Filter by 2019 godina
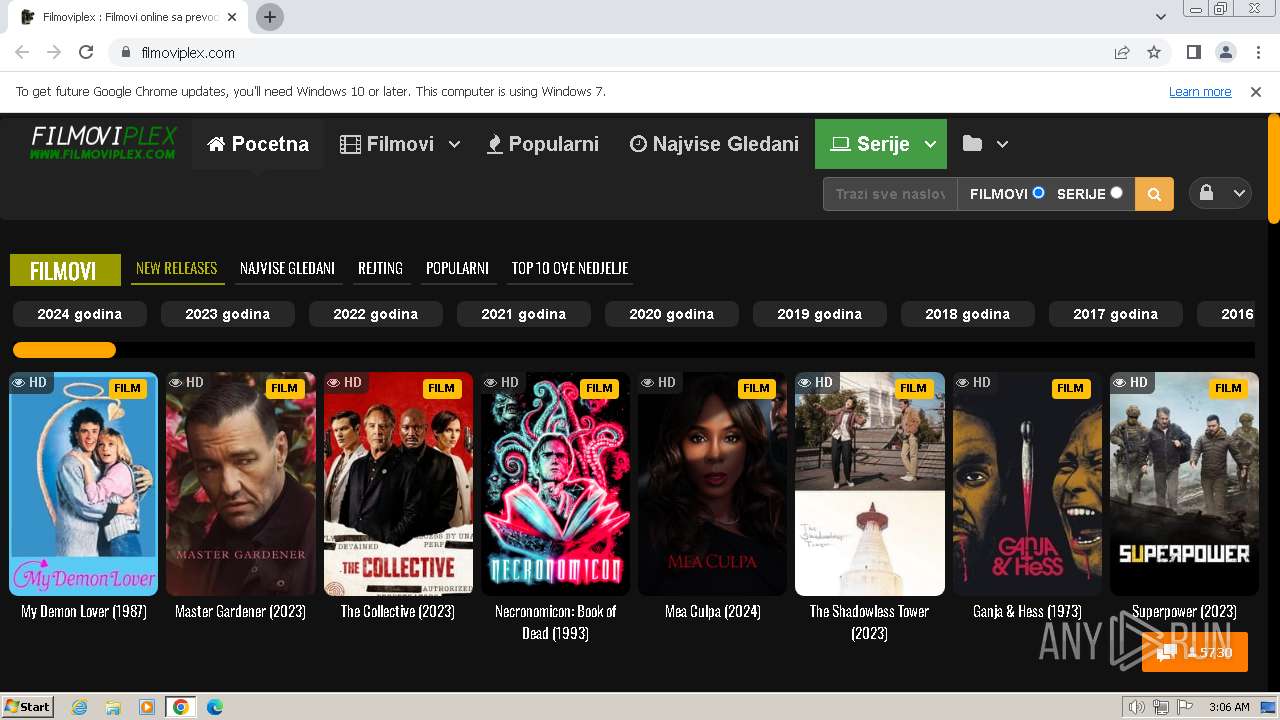1280x720 pixels. point(820,314)
